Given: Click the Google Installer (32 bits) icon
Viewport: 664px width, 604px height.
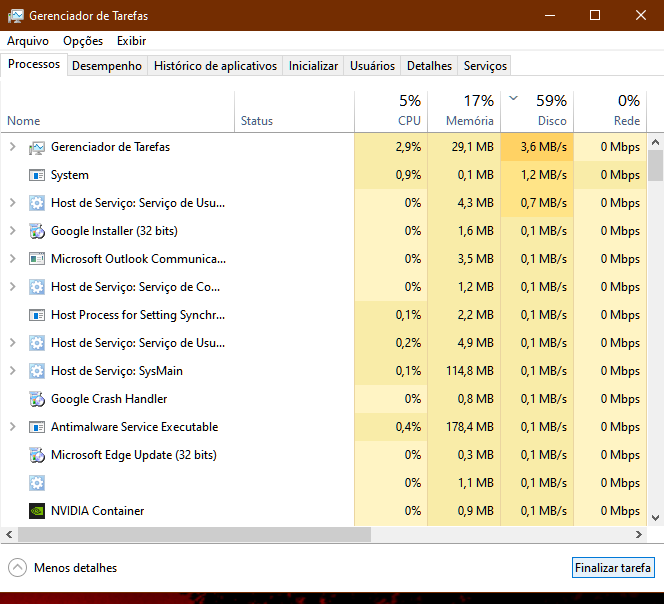Looking at the screenshot, I should pos(37,231).
